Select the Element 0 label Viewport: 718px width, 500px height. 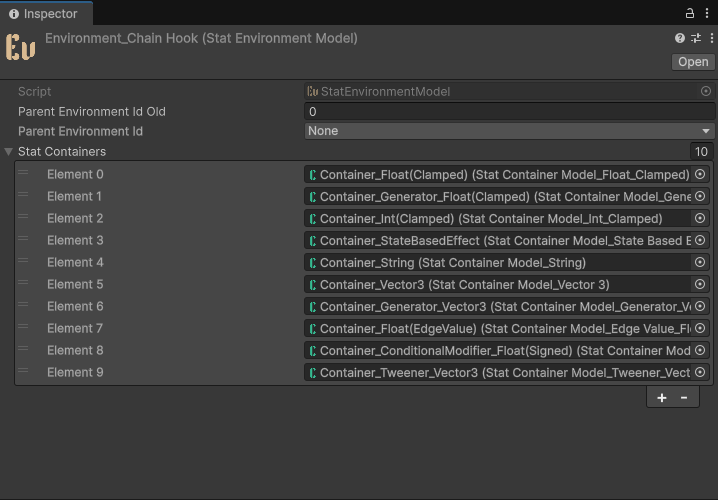point(75,174)
